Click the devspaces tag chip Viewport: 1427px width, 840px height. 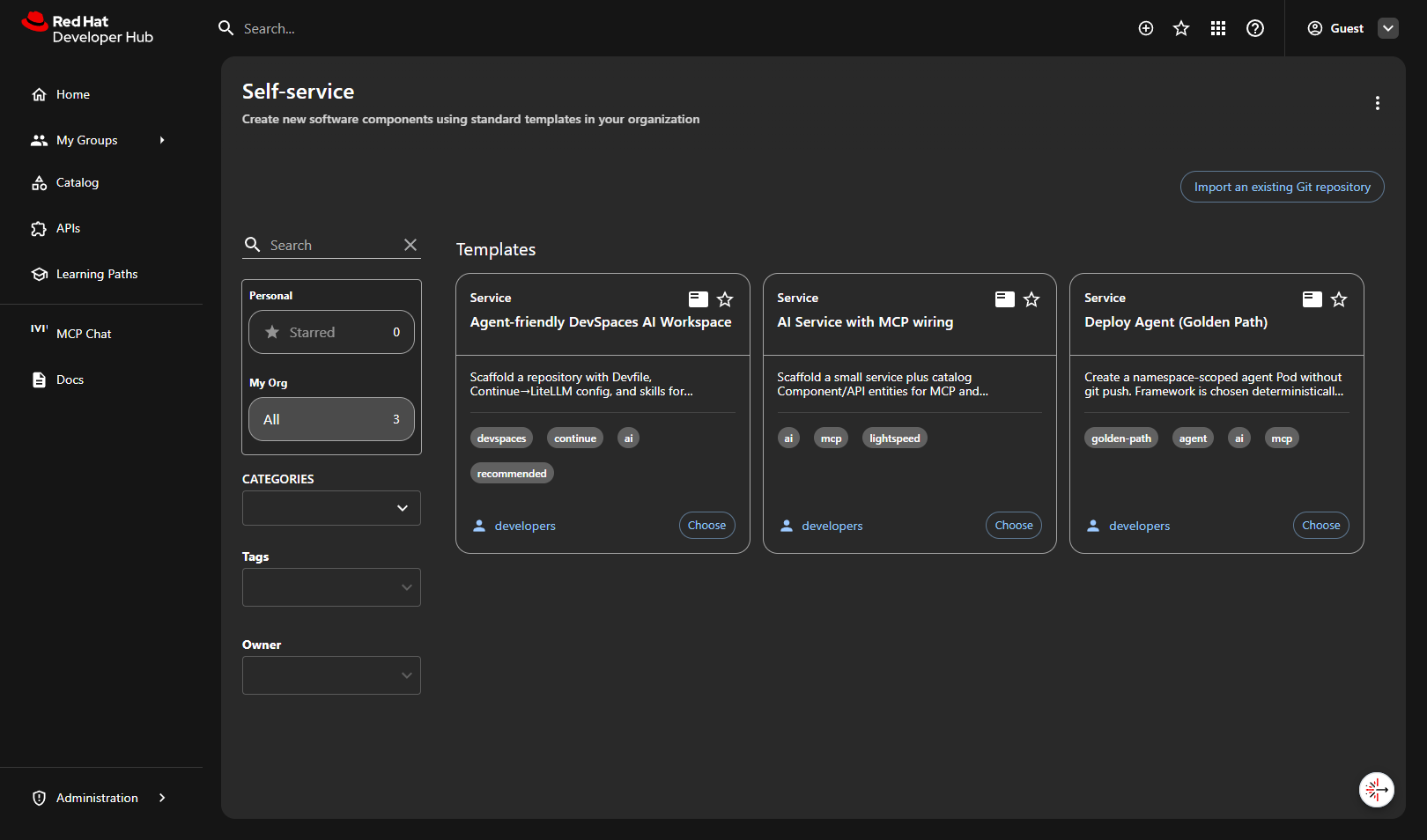(501, 438)
